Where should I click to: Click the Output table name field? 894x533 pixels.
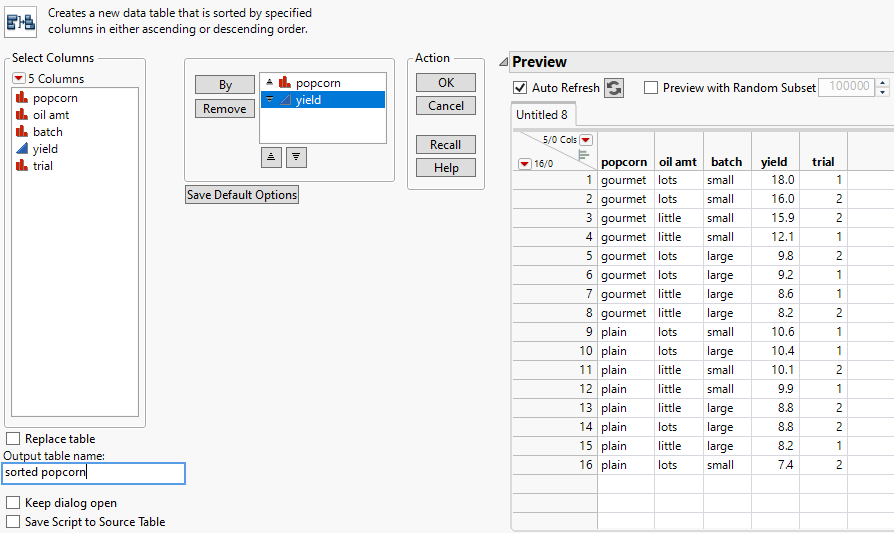pos(94,473)
